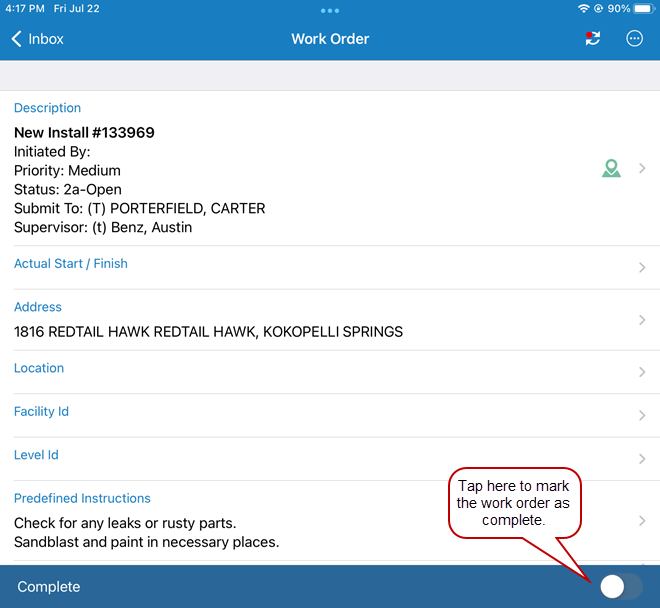The image size is (660, 608).
Task: Tap the battery indicator in status bar
Action: 644,8
